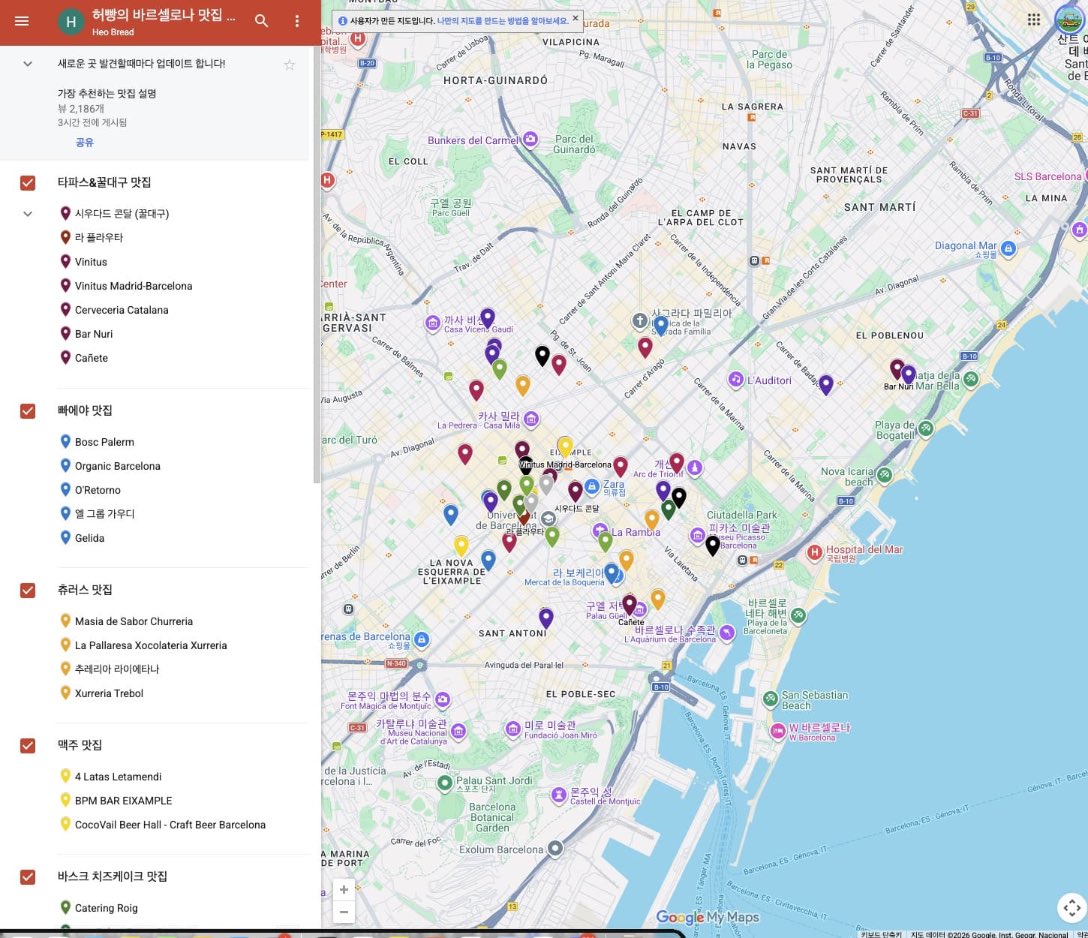Collapse the 타파스&꿀대구 place list chevron
The image size is (1088, 938).
pyautogui.click(x=28, y=214)
